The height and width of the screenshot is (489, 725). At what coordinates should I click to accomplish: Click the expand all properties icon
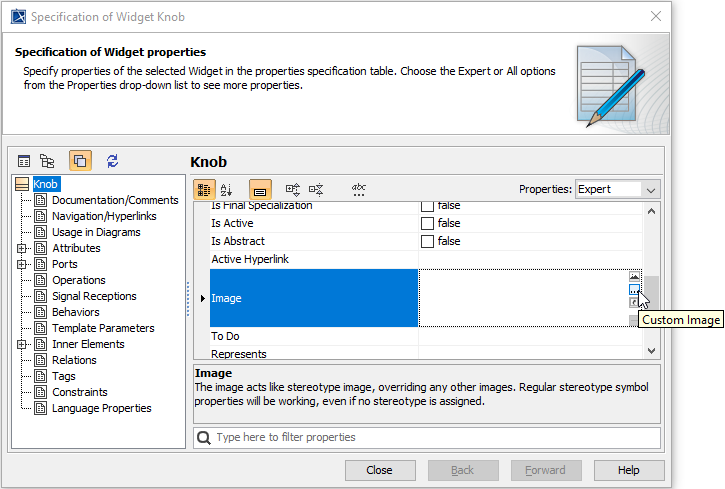293,189
